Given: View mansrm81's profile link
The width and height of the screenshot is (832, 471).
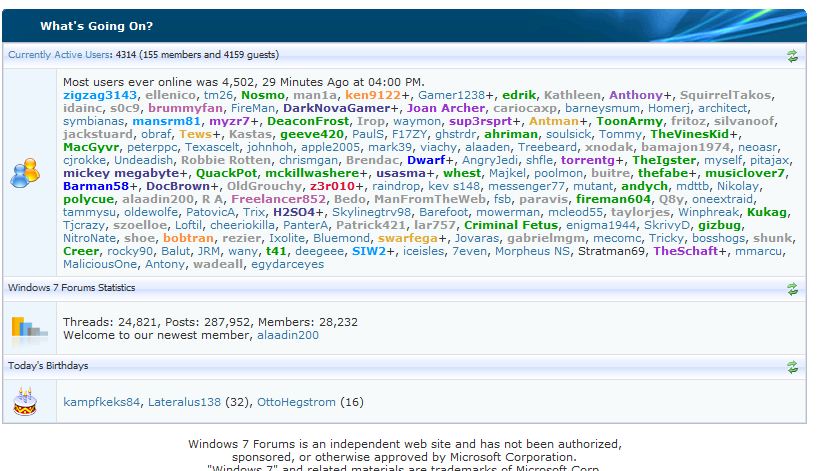Looking at the screenshot, I should point(167,121).
